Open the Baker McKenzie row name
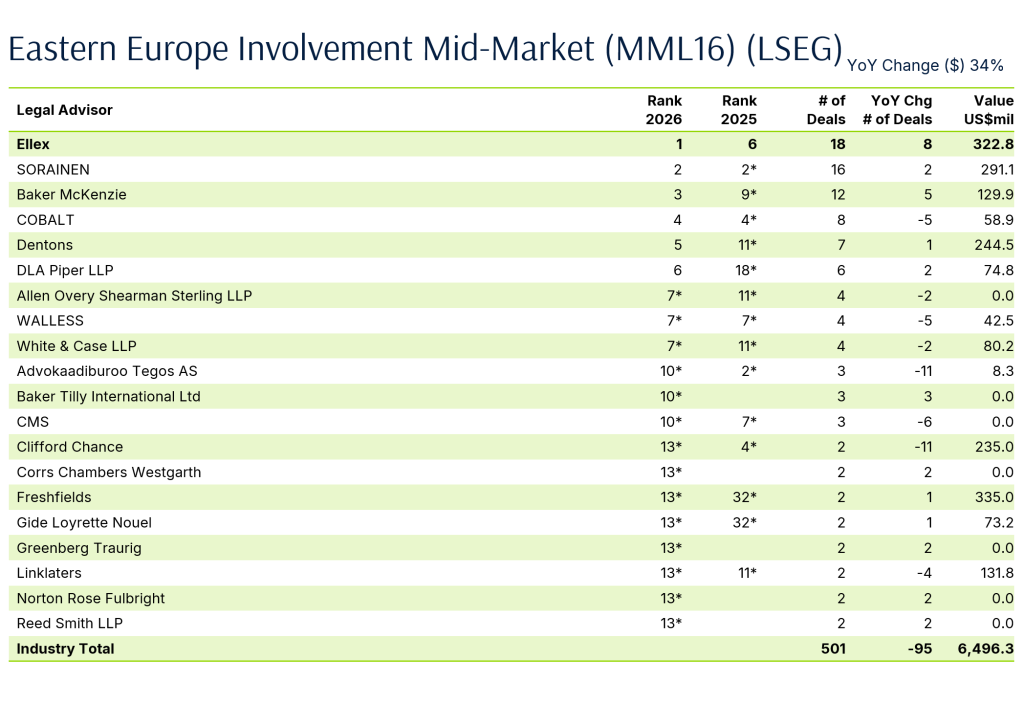 (72, 195)
